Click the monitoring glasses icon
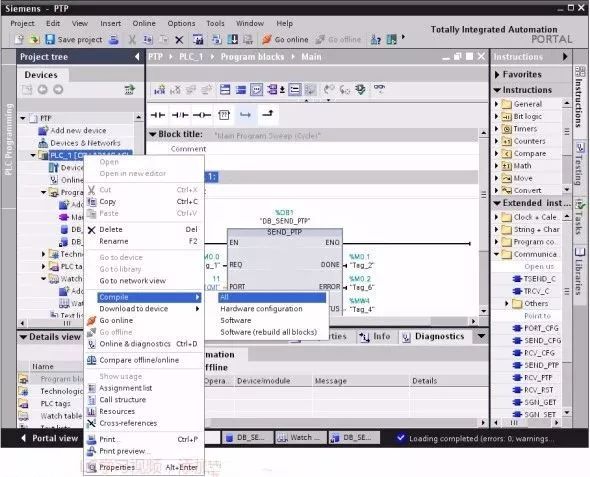The image size is (590, 477). [379, 88]
